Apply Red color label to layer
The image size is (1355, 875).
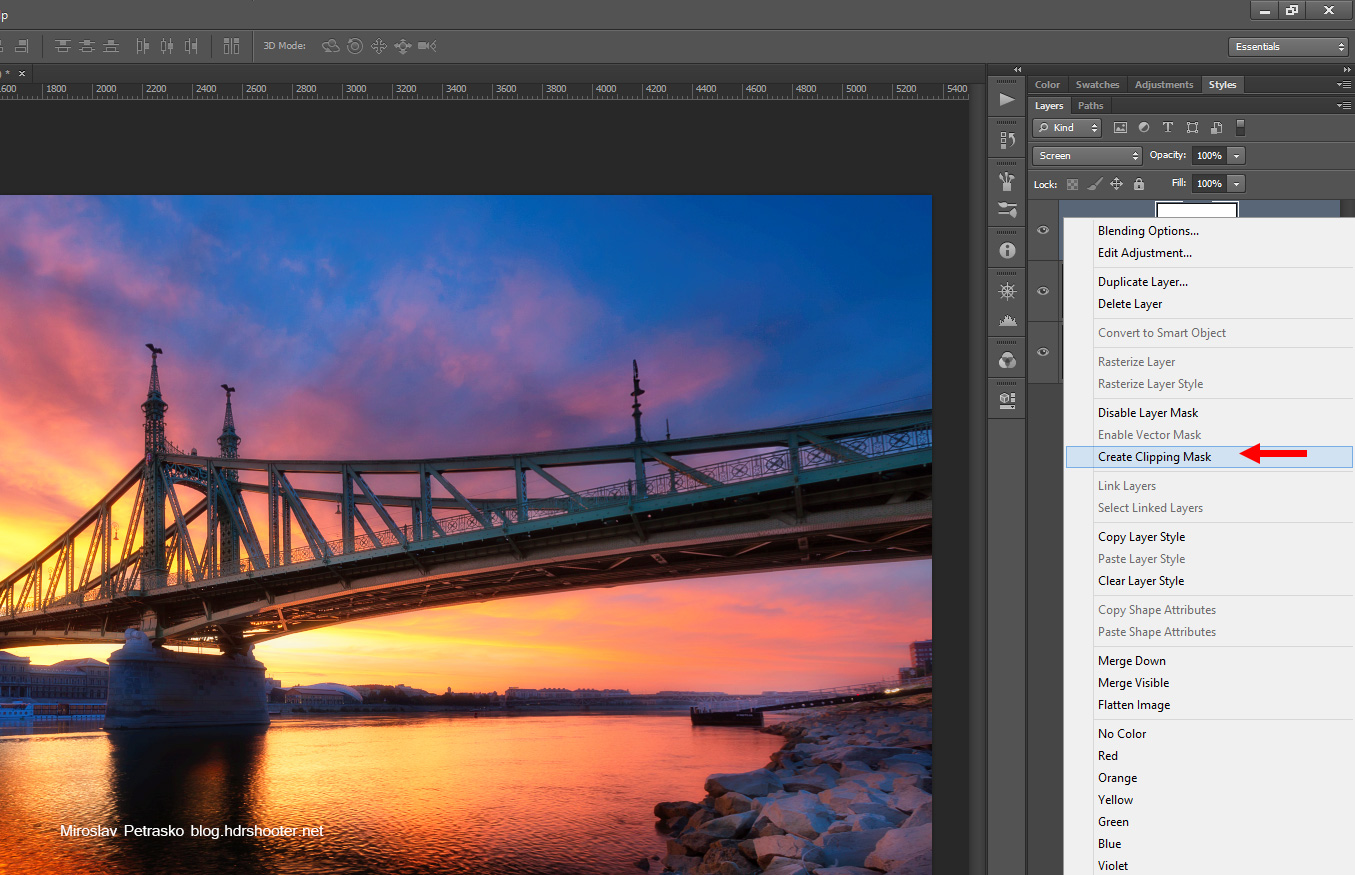[x=1108, y=756]
